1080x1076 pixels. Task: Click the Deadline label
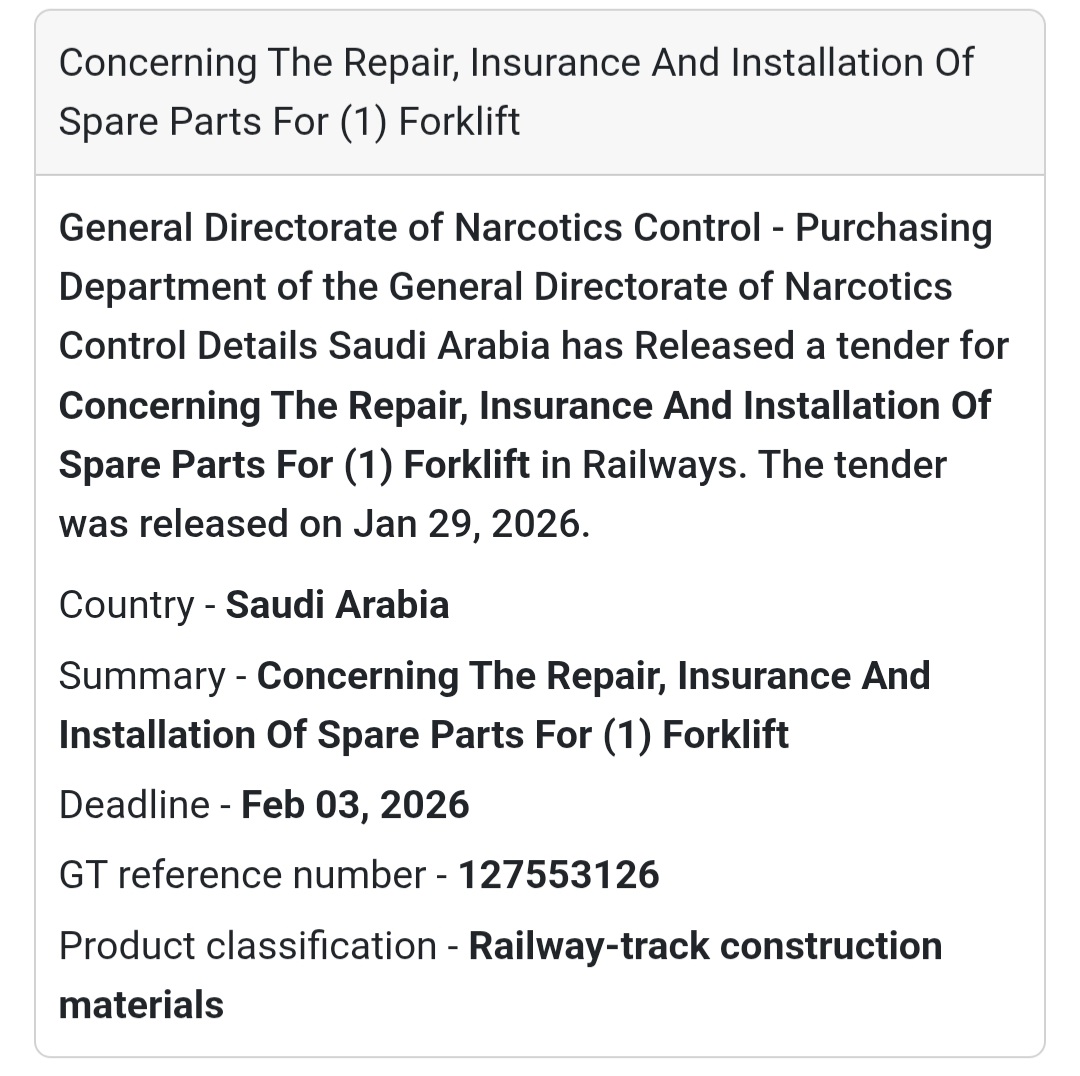134,805
